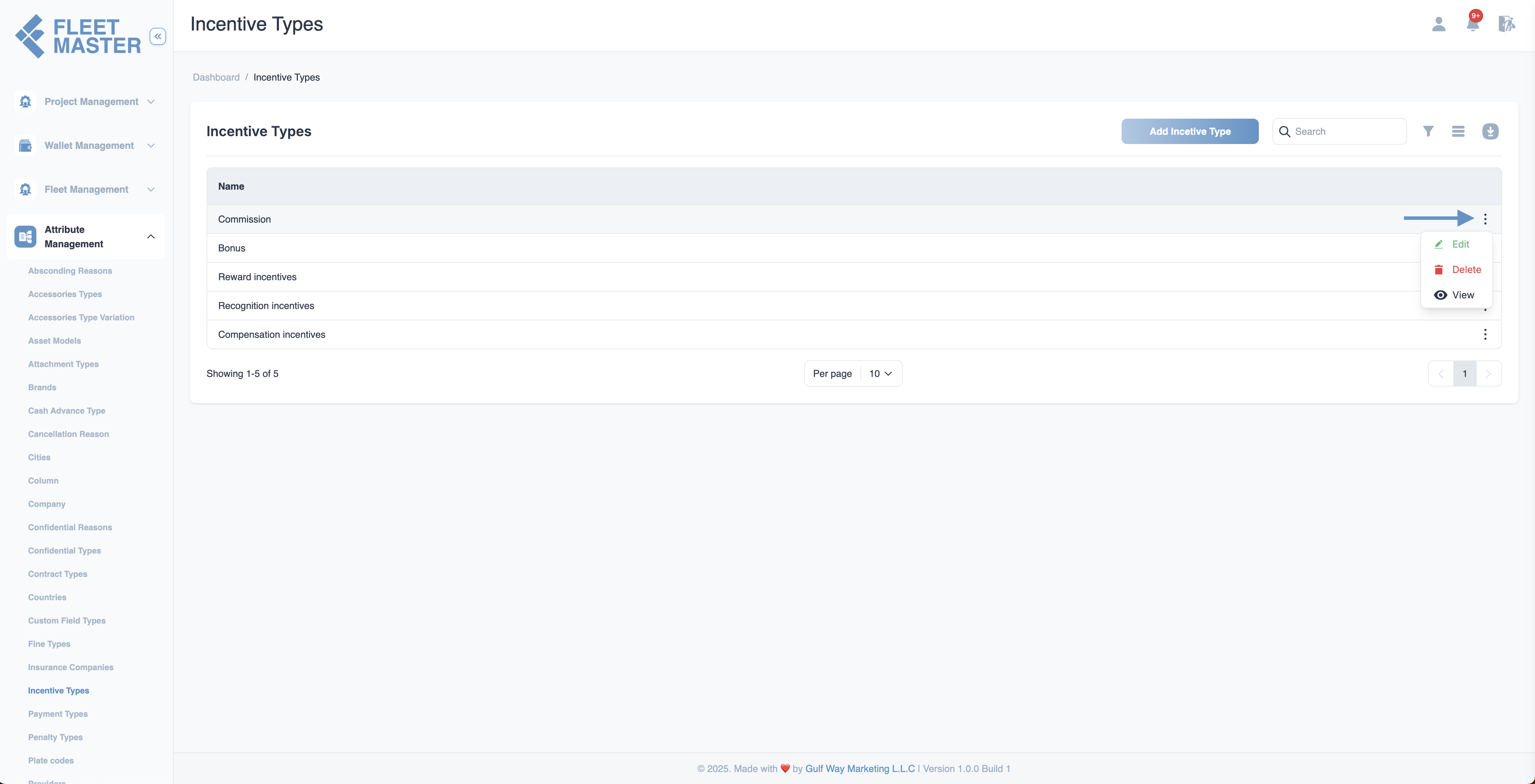Open the notifications bell
1535x784 pixels.
(1473, 24)
